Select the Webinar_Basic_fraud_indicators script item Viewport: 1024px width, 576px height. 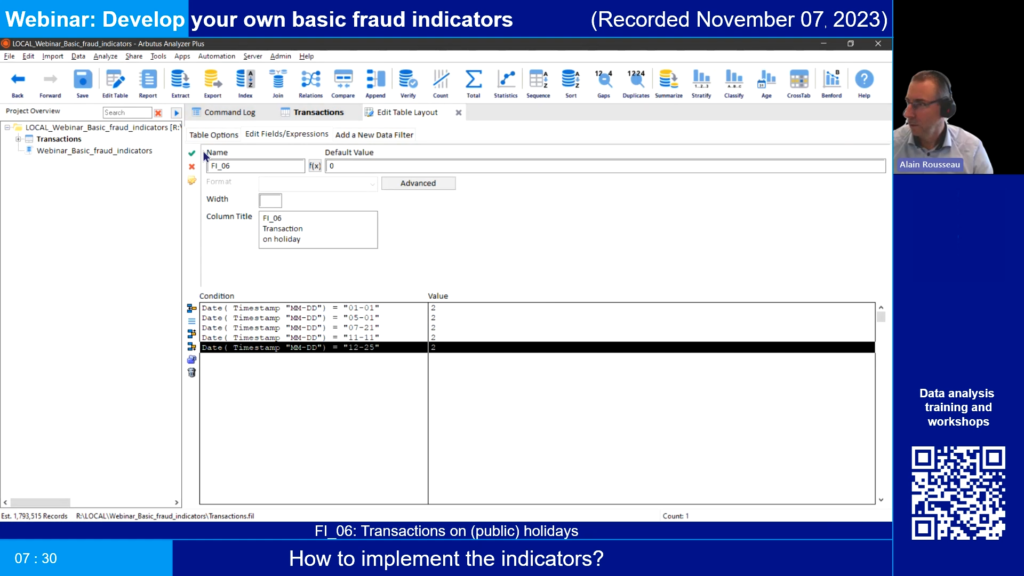pyautogui.click(x=94, y=151)
